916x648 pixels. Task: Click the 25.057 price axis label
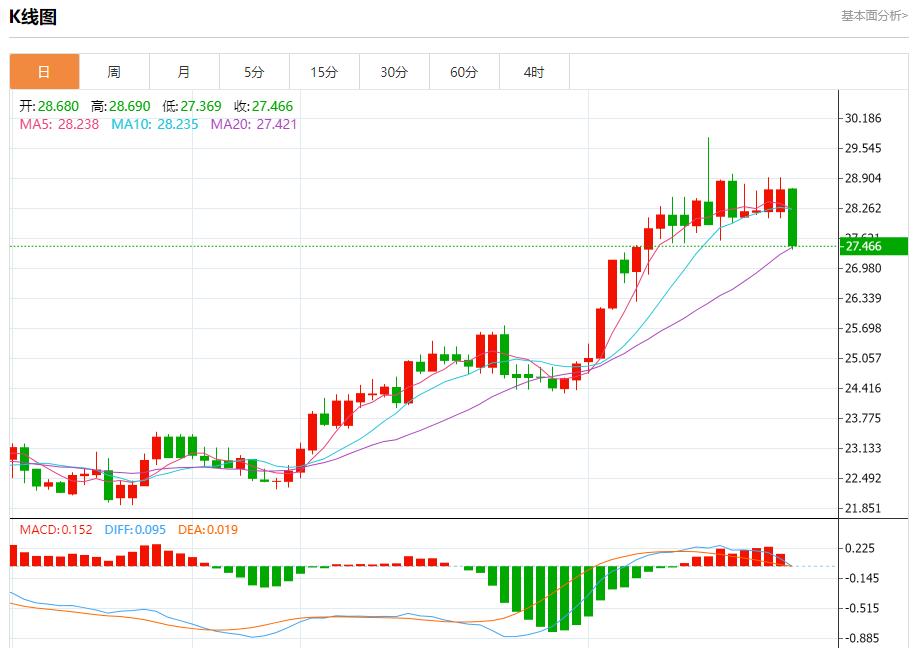863,358
